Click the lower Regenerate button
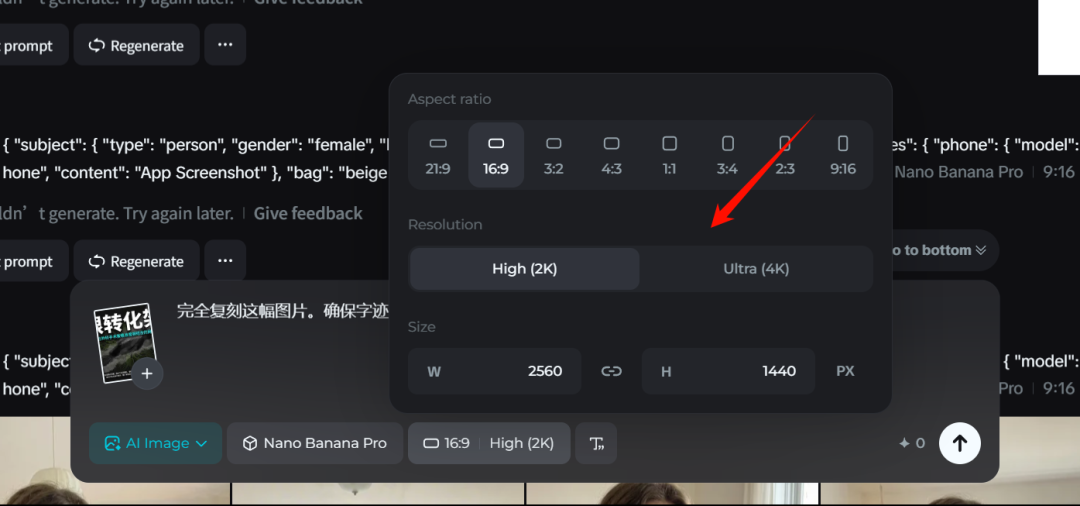The width and height of the screenshot is (1080, 506). (136, 261)
